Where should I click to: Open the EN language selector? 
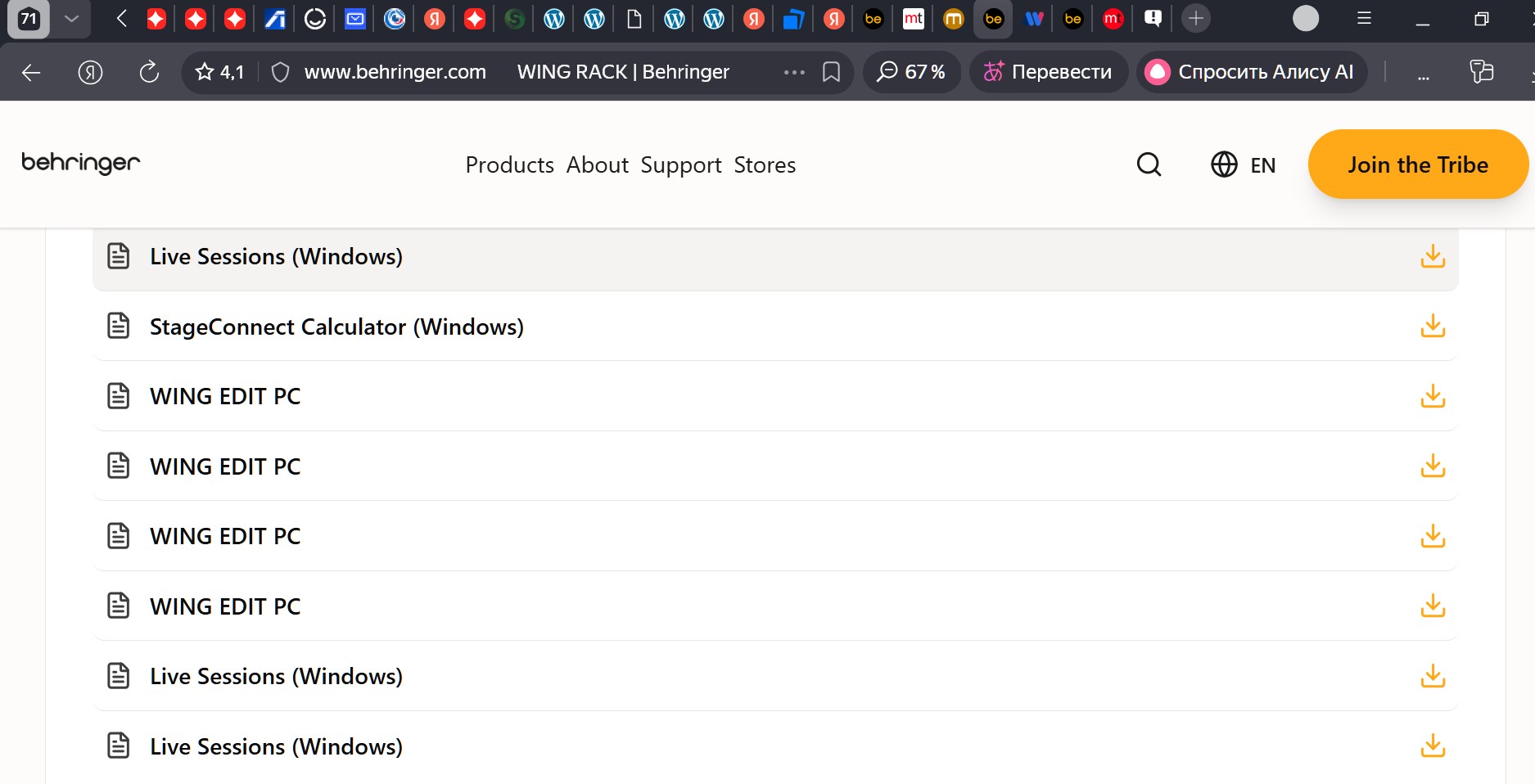[1243, 164]
